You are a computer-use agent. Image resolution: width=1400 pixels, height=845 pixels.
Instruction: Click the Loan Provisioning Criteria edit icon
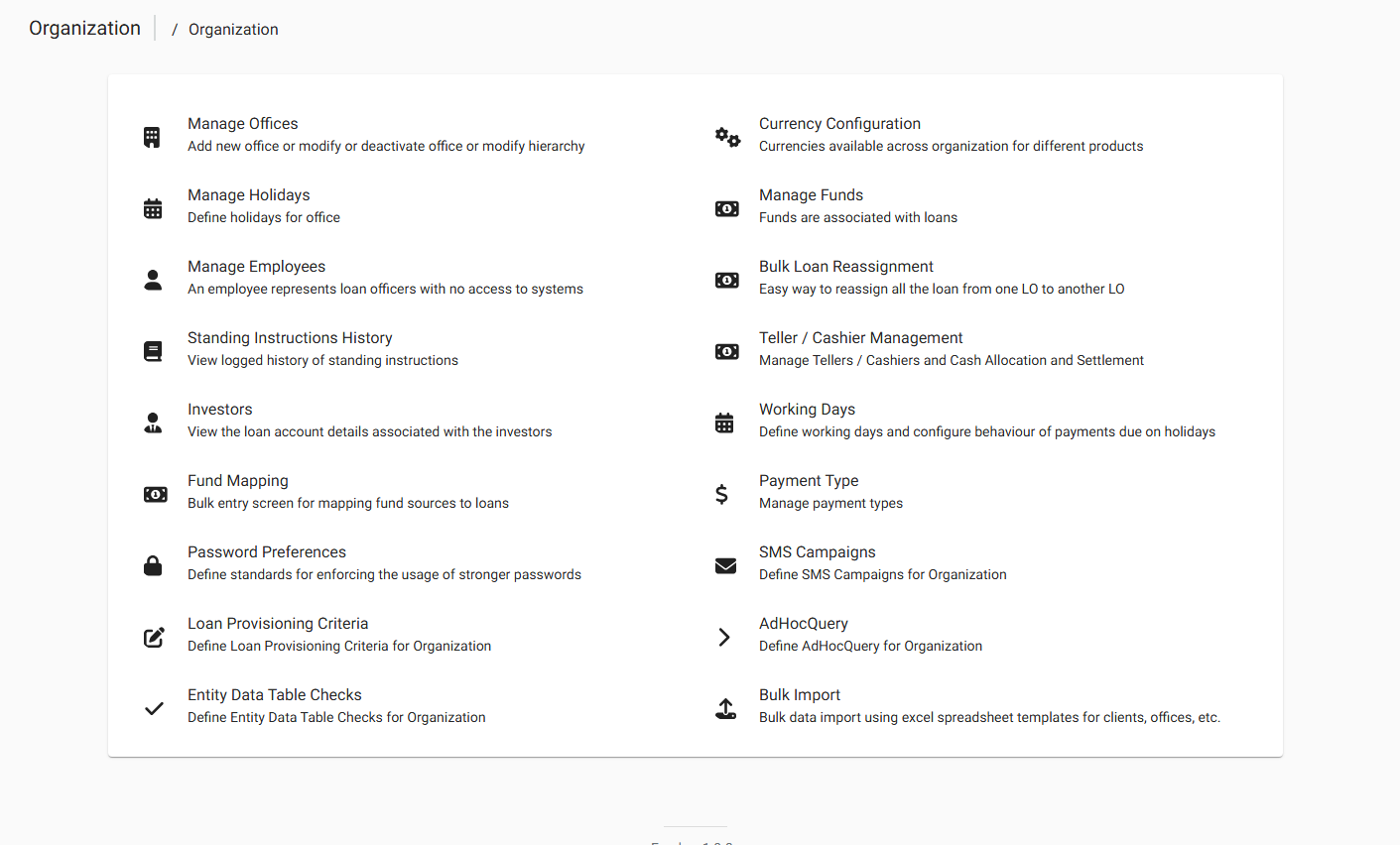pos(153,637)
